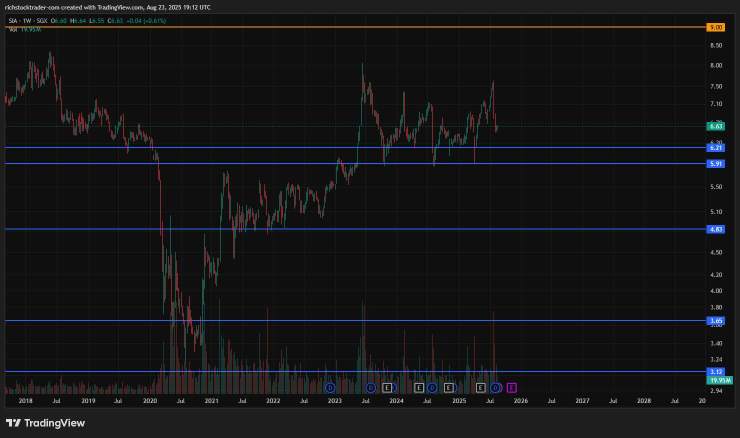740x438 pixels.
Task: Open the D dividend marker at Jul 2024
Action: click(432, 388)
